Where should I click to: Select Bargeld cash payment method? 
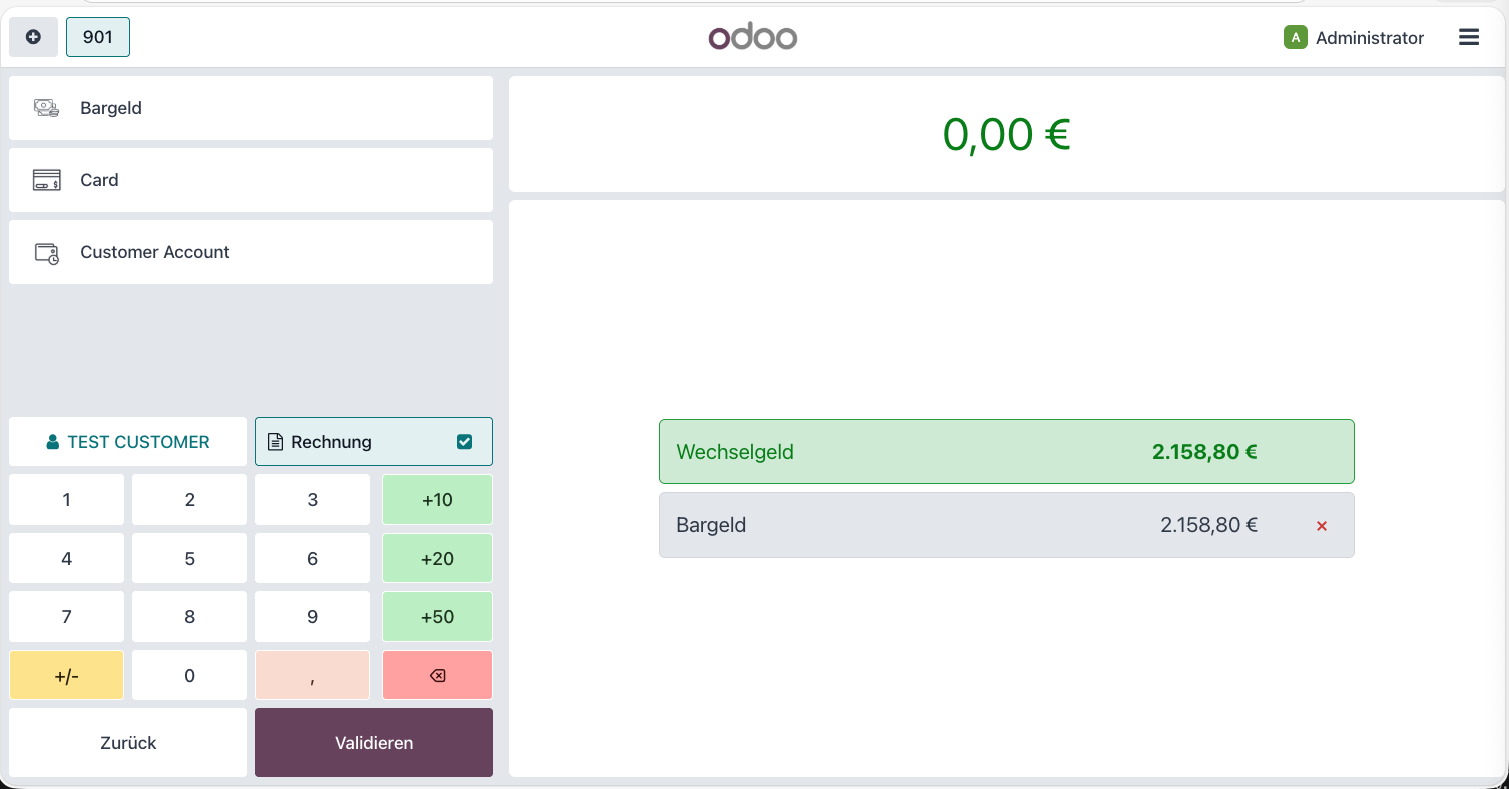click(x=250, y=108)
